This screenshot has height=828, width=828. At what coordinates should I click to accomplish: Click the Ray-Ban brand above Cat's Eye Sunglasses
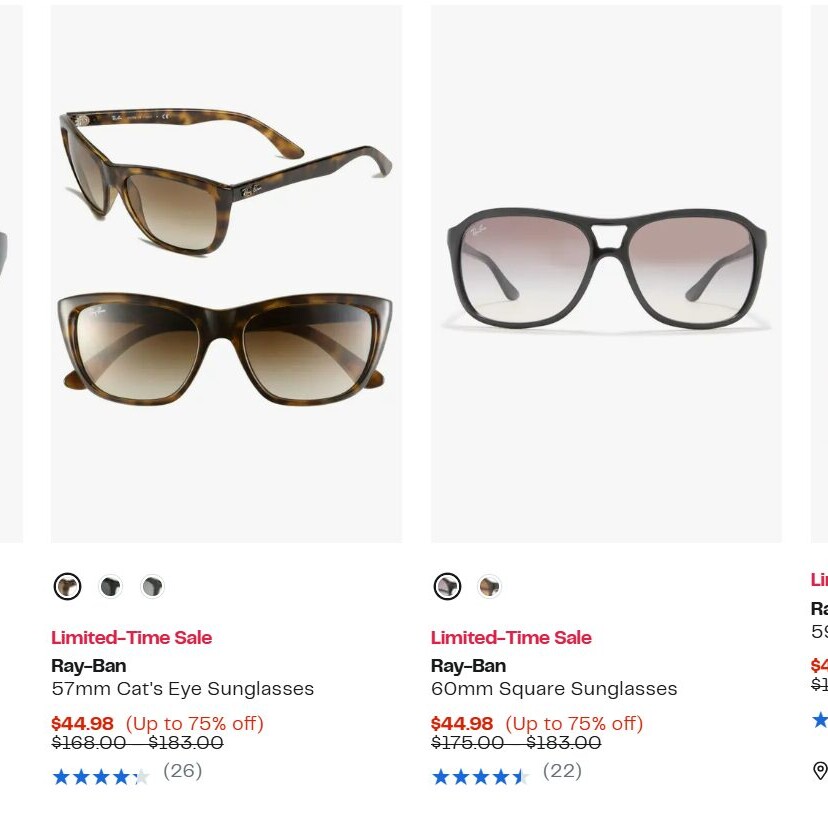click(x=89, y=666)
